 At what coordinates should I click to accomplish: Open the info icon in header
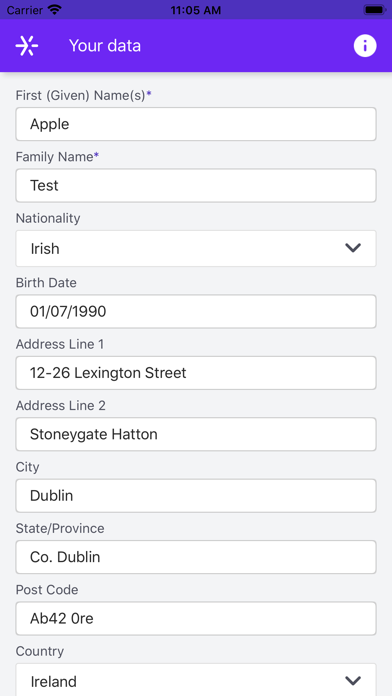(x=365, y=46)
